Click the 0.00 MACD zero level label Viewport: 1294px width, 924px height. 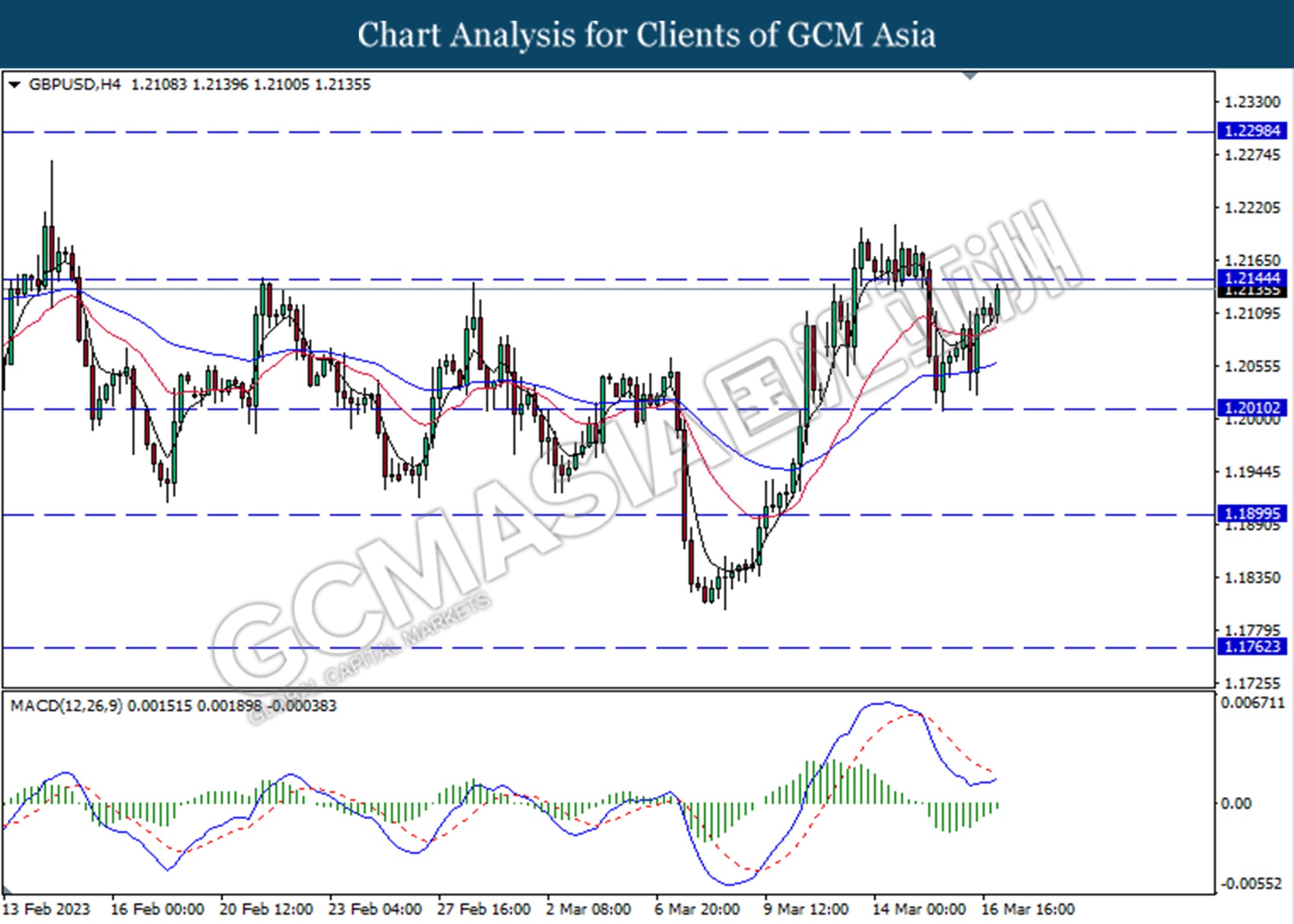tap(1235, 804)
